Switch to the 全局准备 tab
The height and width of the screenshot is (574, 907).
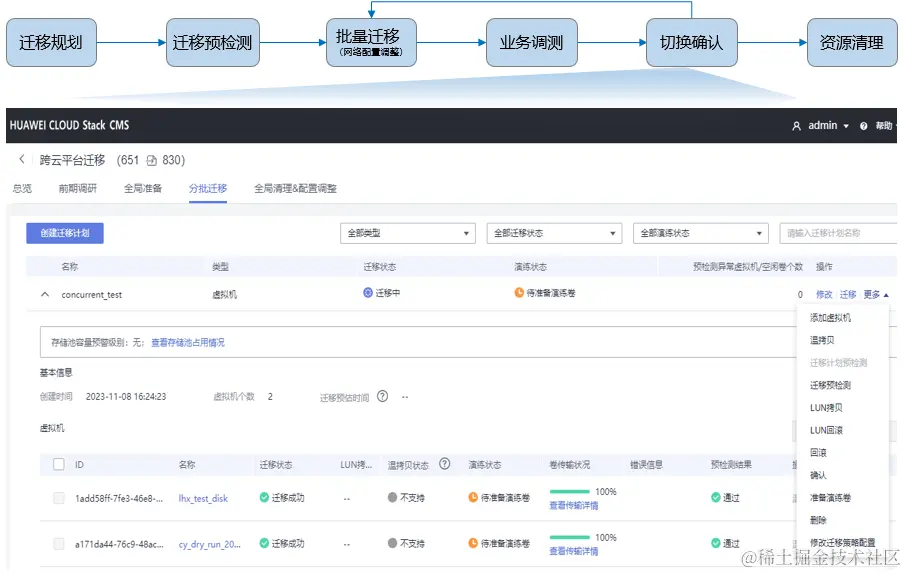tap(143, 189)
